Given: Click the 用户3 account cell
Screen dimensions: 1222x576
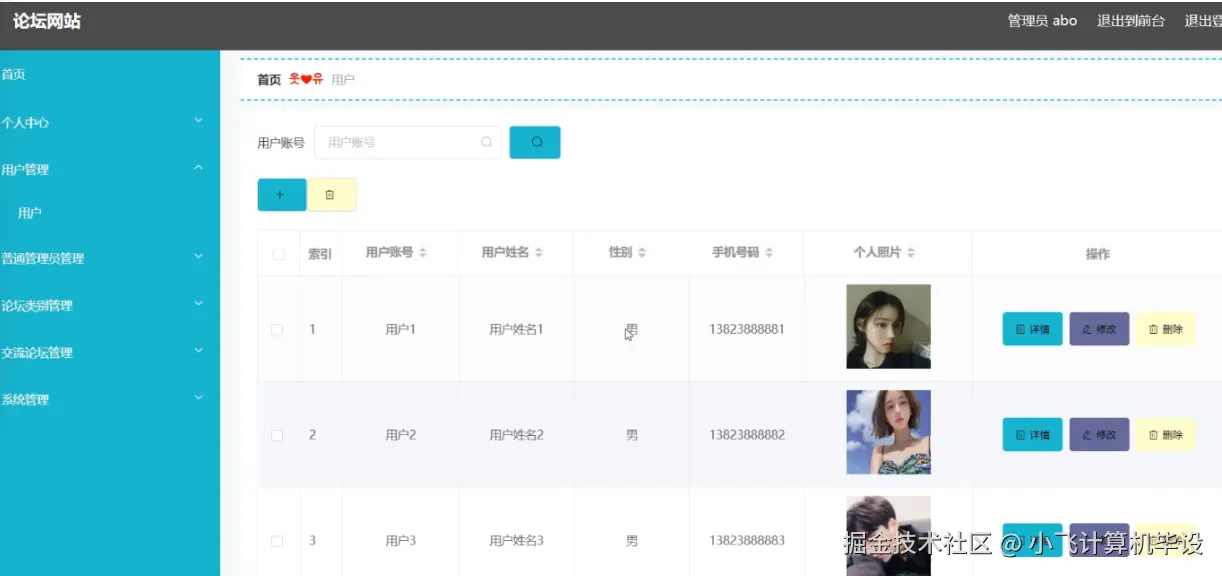Looking at the screenshot, I should pyautogui.click(x=400, y=541).
